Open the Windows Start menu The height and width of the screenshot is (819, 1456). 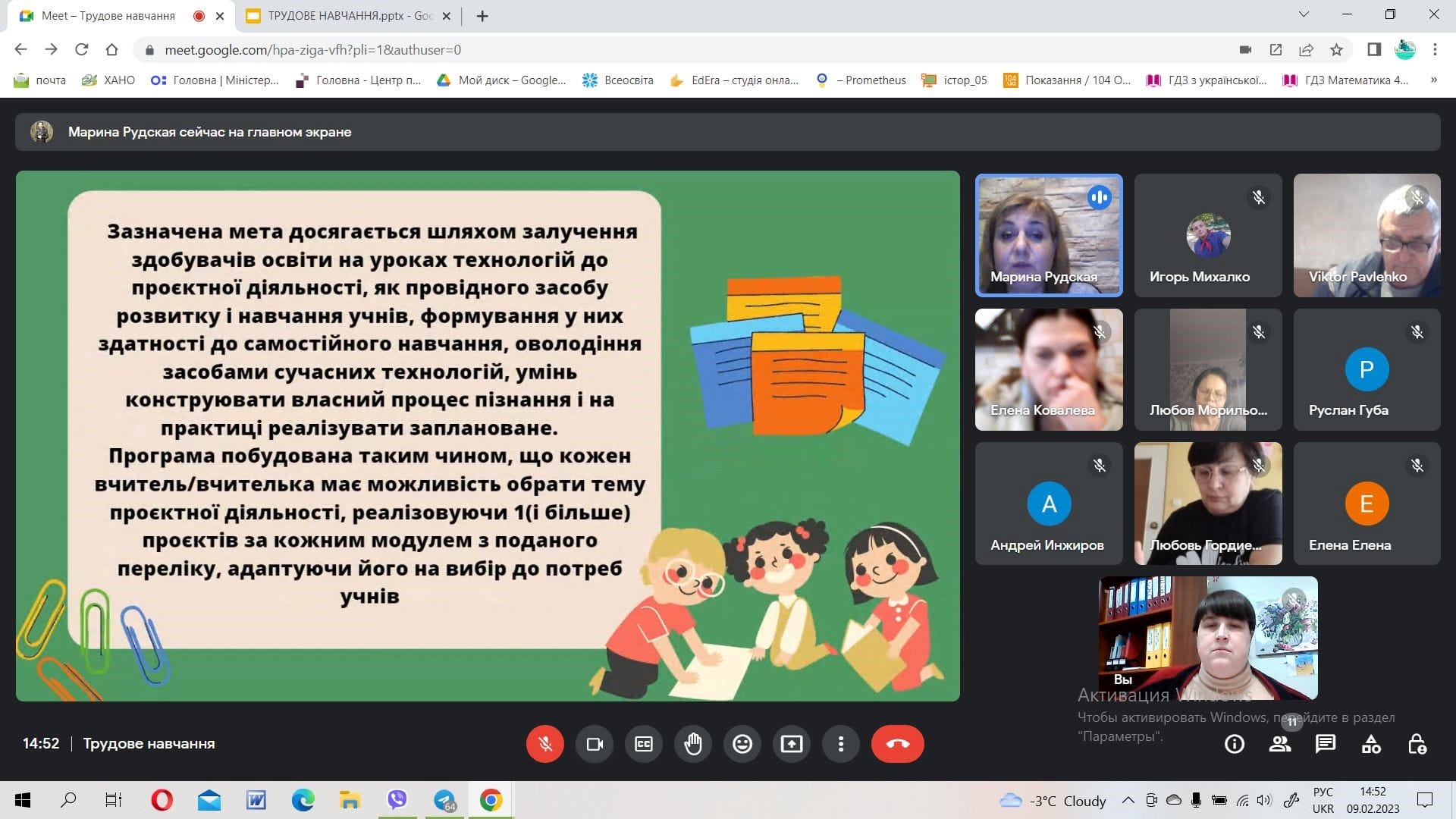23,800
